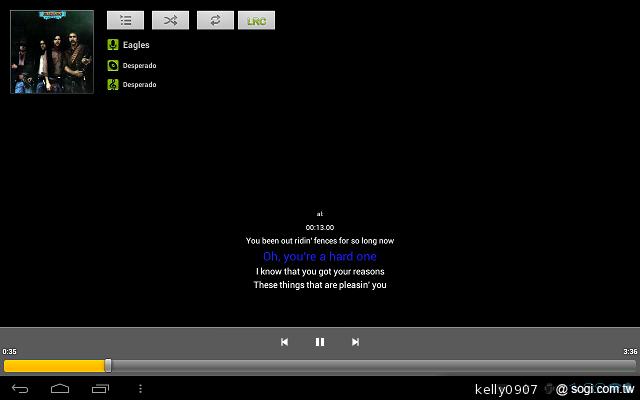Tap lyric line "I know that you got your reasons"
The image size is (640, 400).
[x=320, y=271]
